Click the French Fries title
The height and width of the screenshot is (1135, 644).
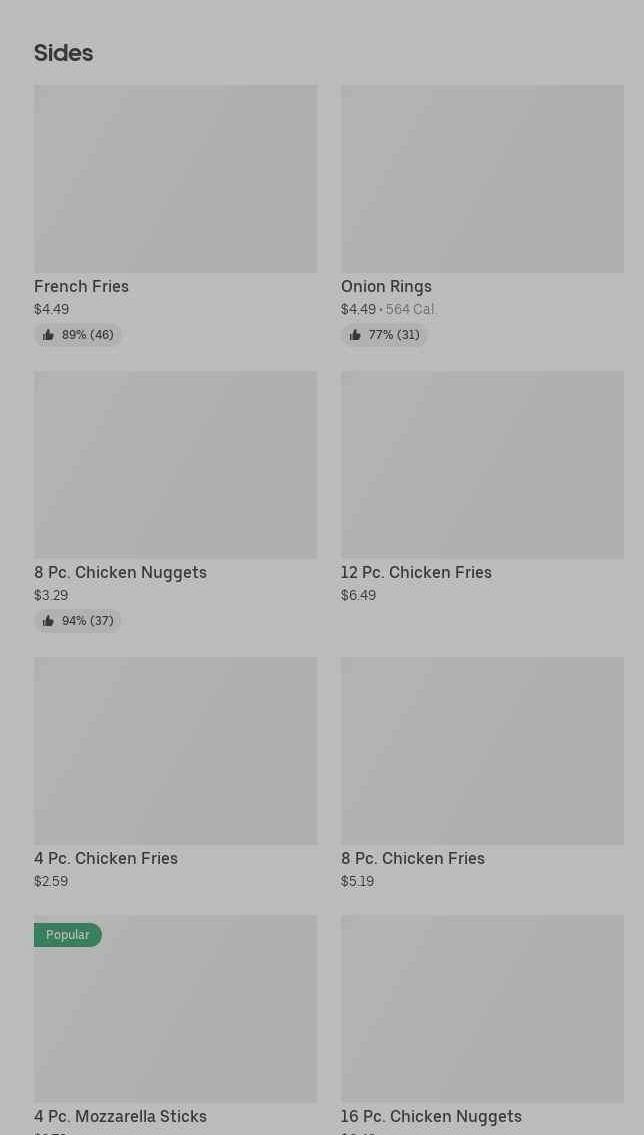[x=81, y=286]
